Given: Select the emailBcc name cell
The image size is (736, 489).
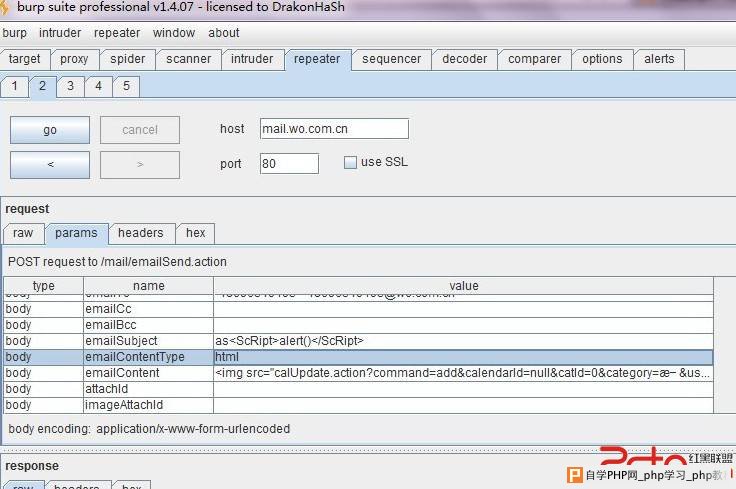Looking at the screenshot, I should (x=148, y=325).
